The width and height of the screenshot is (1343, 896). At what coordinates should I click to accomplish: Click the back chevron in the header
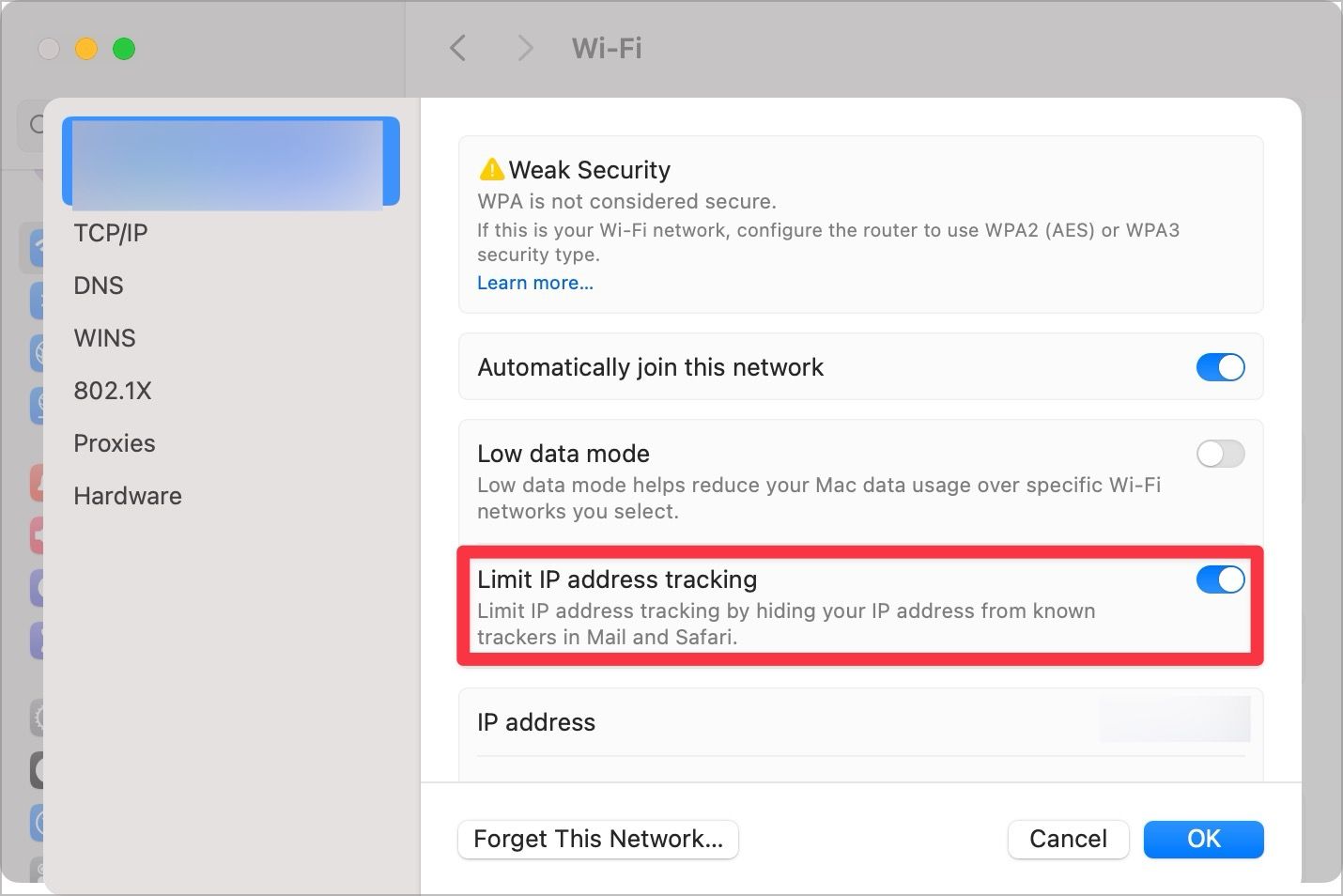coord(458,48)
